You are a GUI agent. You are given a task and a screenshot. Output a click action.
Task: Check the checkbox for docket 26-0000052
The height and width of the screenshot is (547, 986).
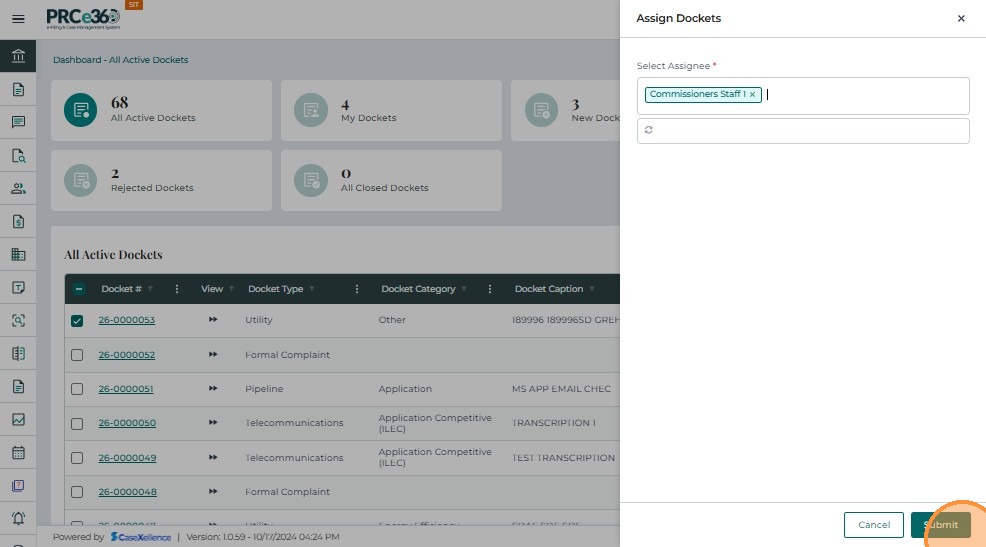[x=77, y=355]
